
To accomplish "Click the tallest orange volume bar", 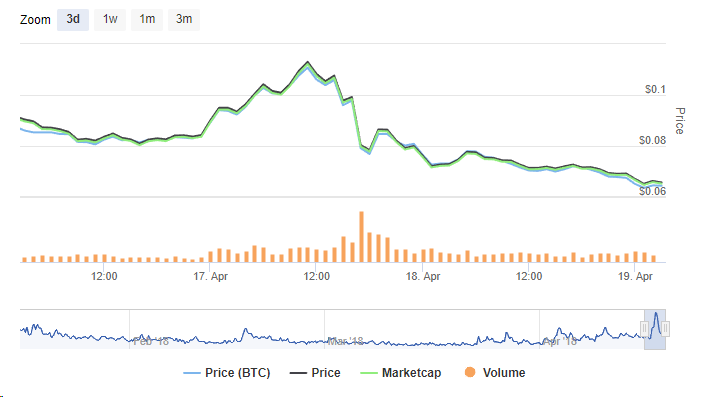I will point(361,237).
